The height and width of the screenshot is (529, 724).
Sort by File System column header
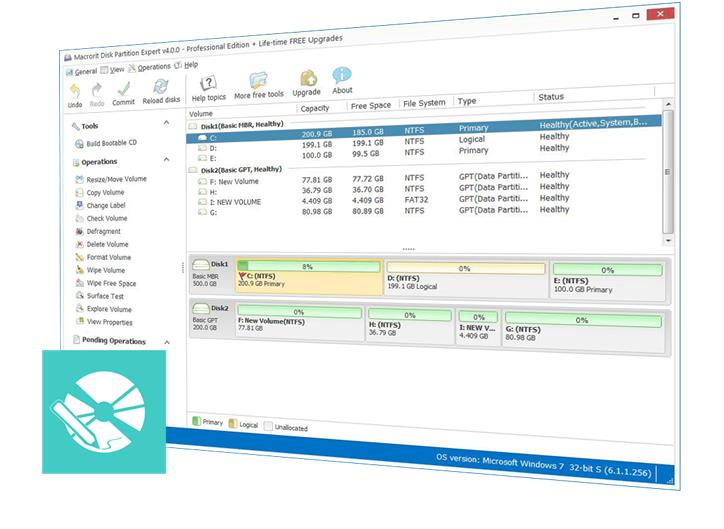click(424, 103)
